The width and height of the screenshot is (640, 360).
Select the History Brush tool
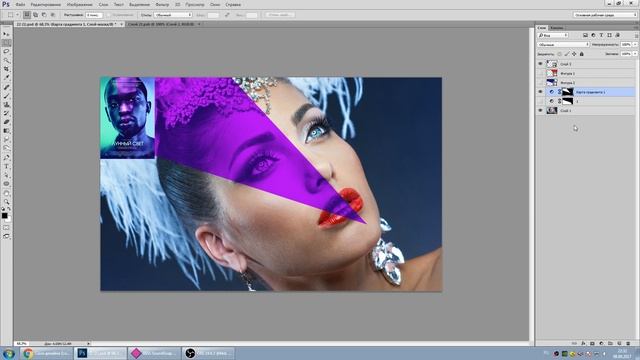6,113
